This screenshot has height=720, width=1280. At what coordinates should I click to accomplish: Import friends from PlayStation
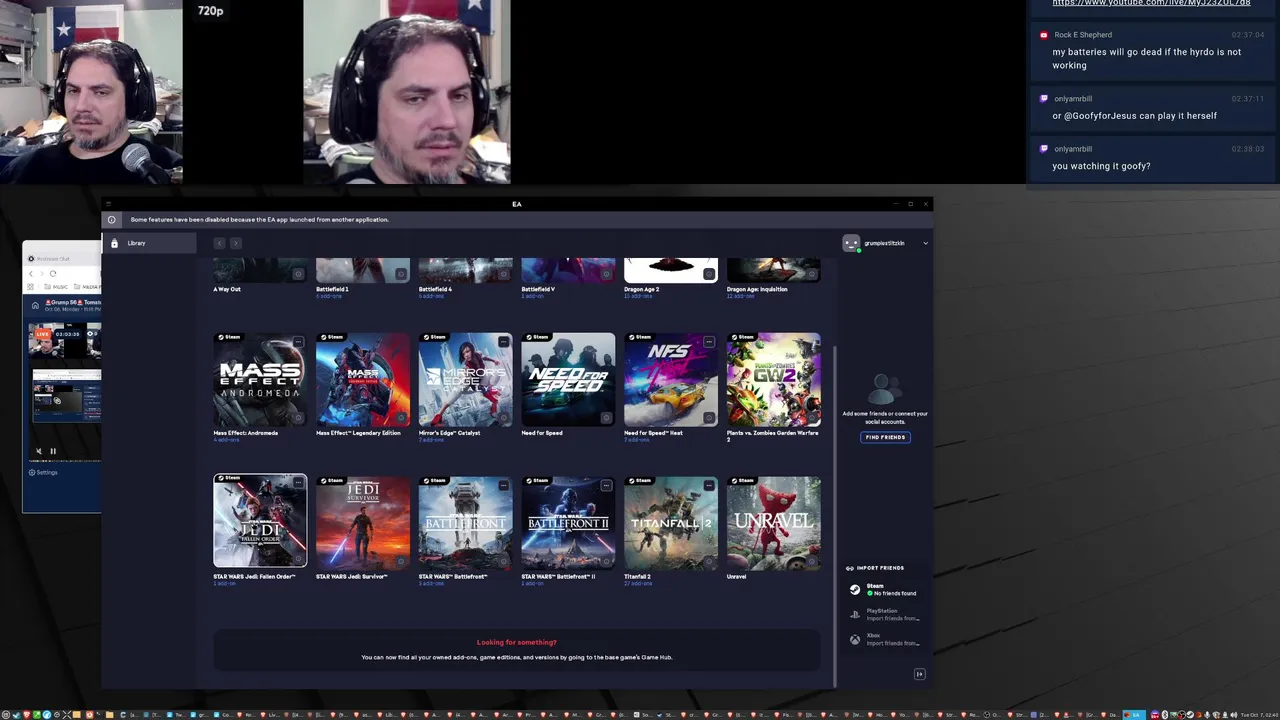885,615
